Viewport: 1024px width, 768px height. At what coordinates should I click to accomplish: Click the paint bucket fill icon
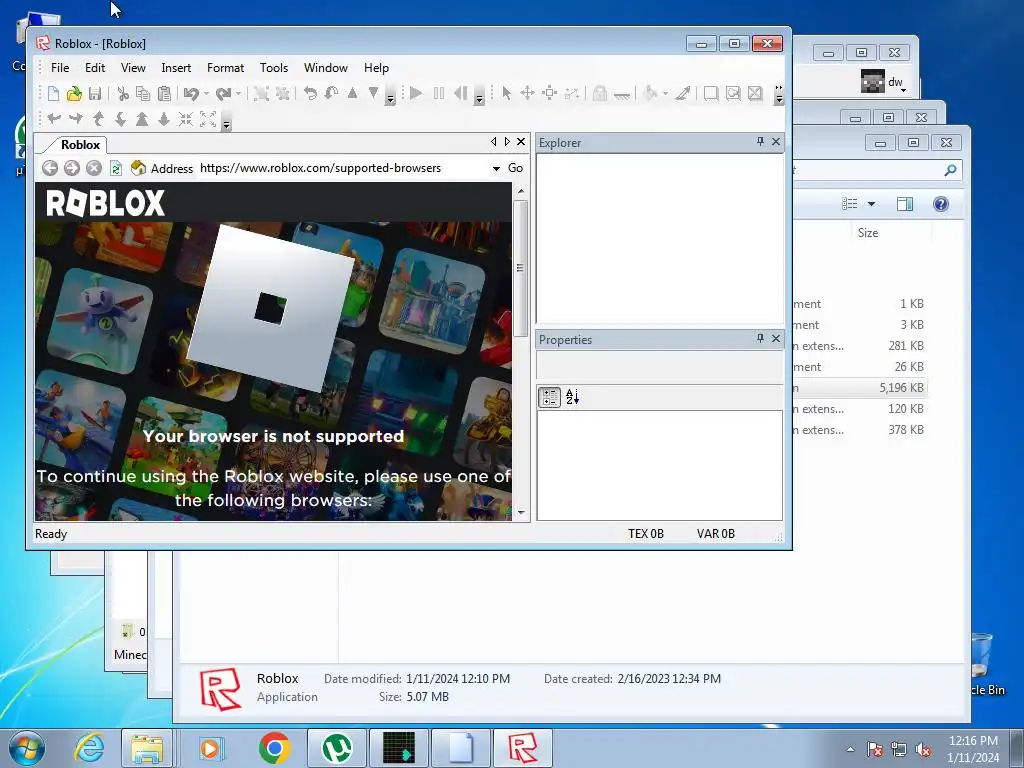pos(651,93)
